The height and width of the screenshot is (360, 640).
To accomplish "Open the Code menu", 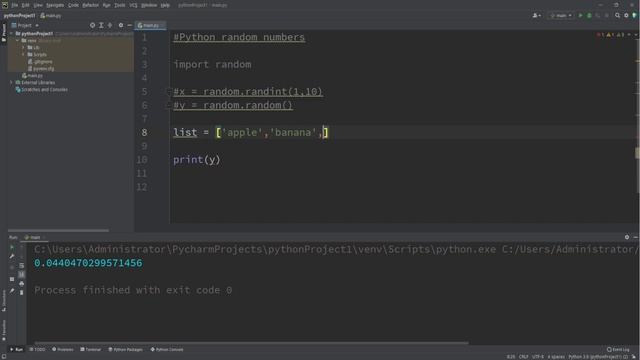I will (73, 5).
